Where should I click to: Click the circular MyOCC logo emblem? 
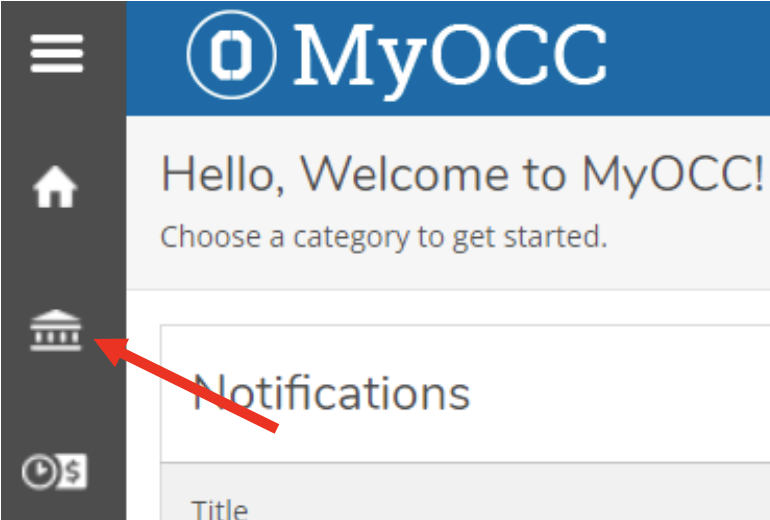pyautogui.click(x=232, y=54)
